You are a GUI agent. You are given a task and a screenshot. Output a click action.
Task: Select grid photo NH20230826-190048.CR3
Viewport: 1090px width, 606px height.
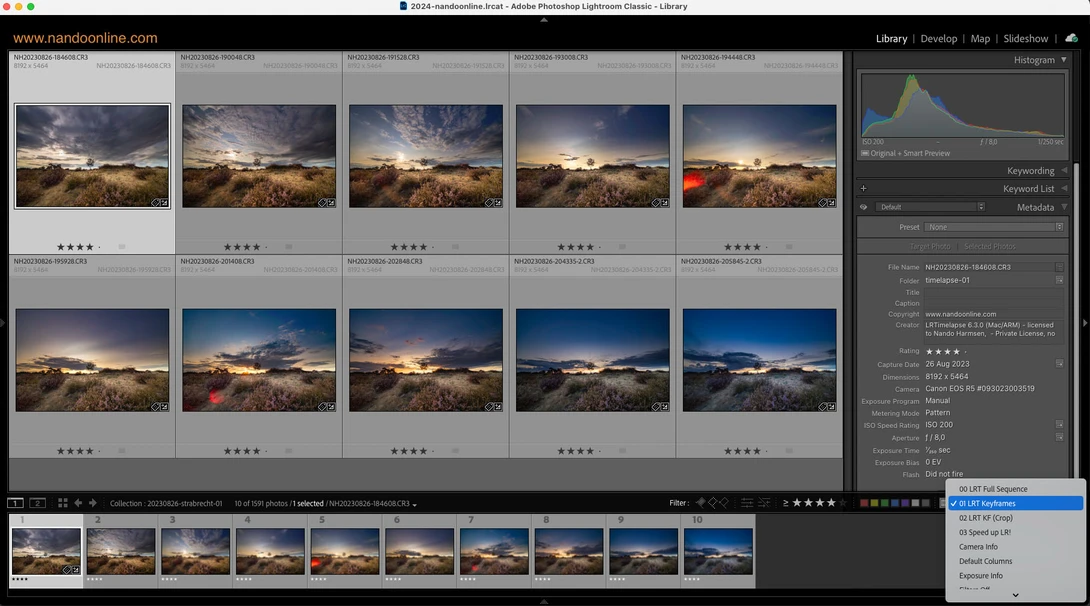tap(259, 156)
